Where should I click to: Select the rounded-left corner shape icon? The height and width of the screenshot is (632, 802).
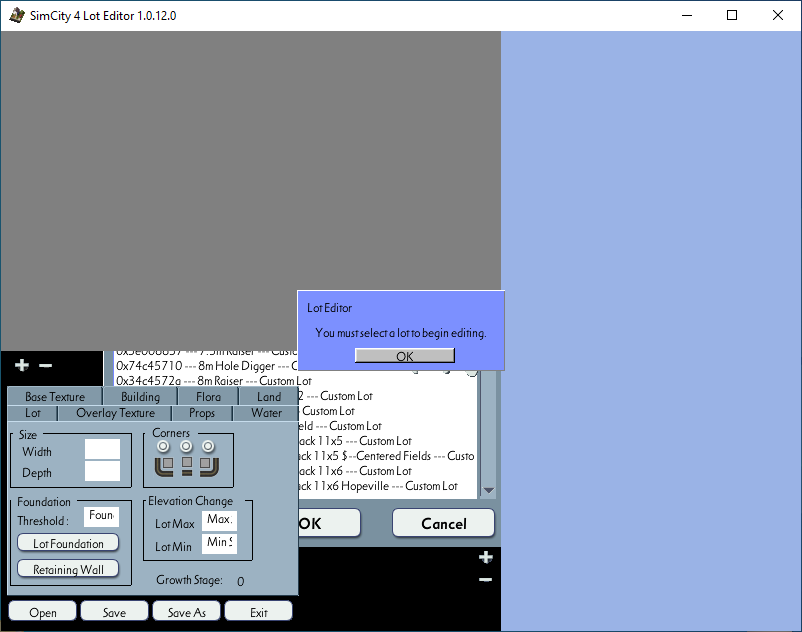point(164,466)
